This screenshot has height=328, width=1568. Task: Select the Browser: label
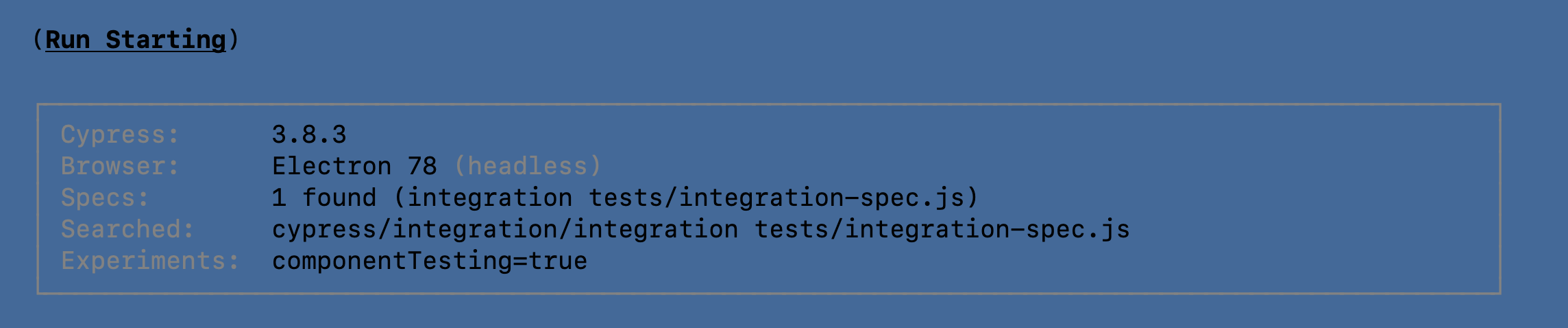tap(121, 166)
